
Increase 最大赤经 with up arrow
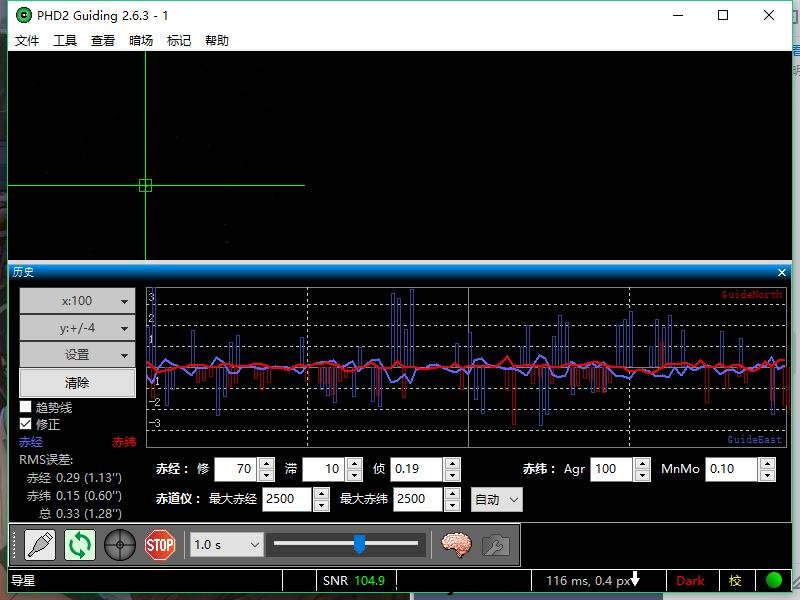[x=321, y=493]
